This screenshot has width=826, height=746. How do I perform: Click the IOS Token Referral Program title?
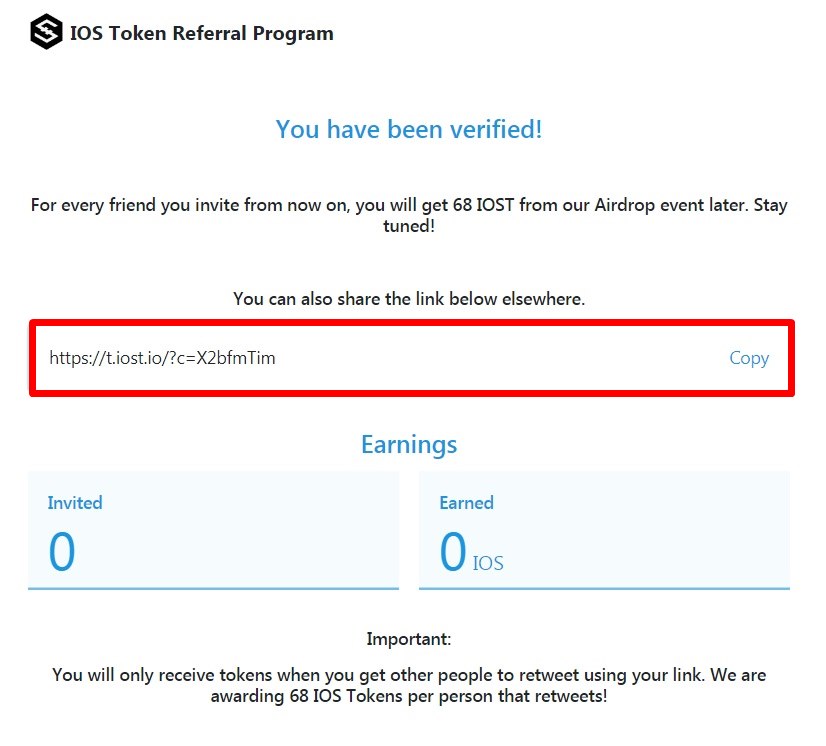(x=202, y=33)
